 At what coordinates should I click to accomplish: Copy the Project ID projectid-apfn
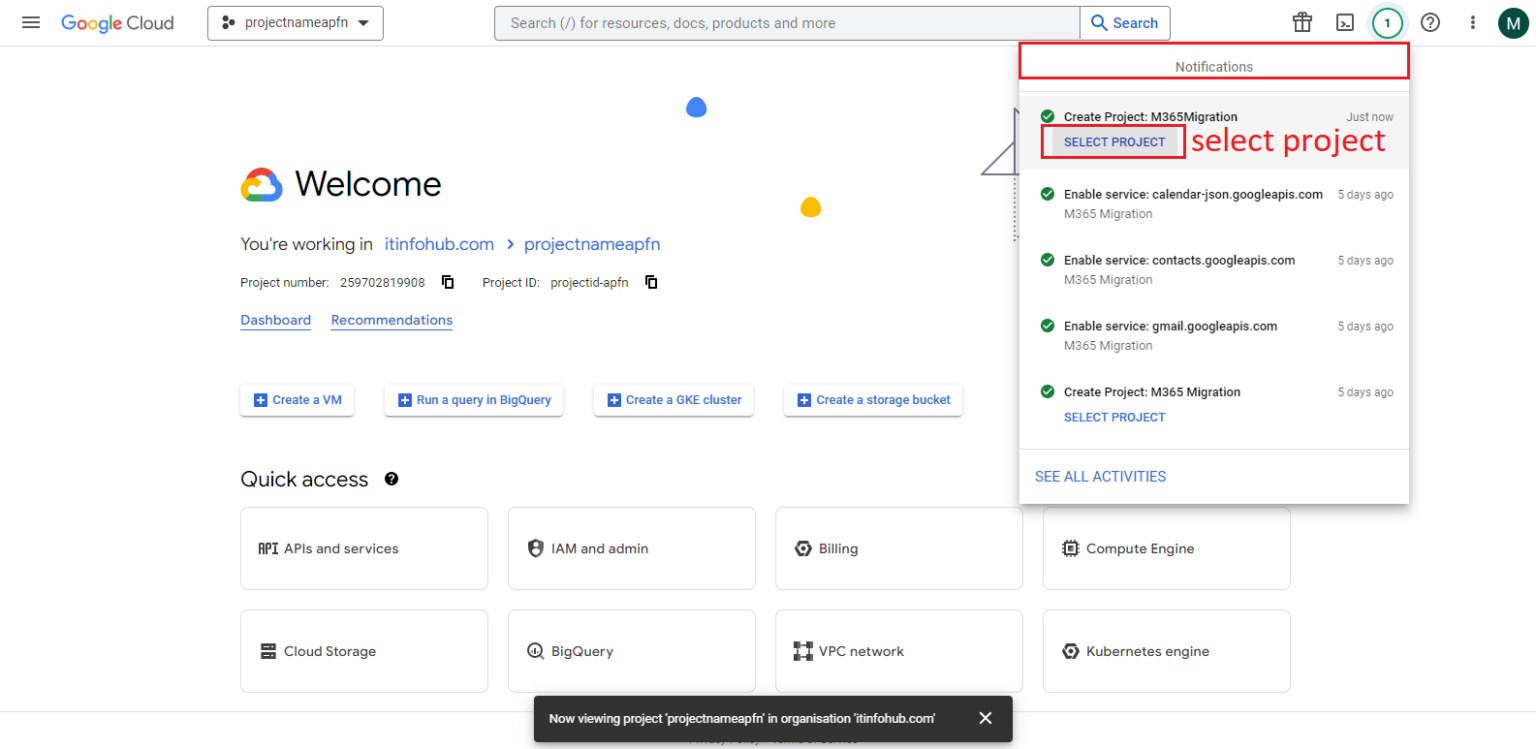click(650, 282)
